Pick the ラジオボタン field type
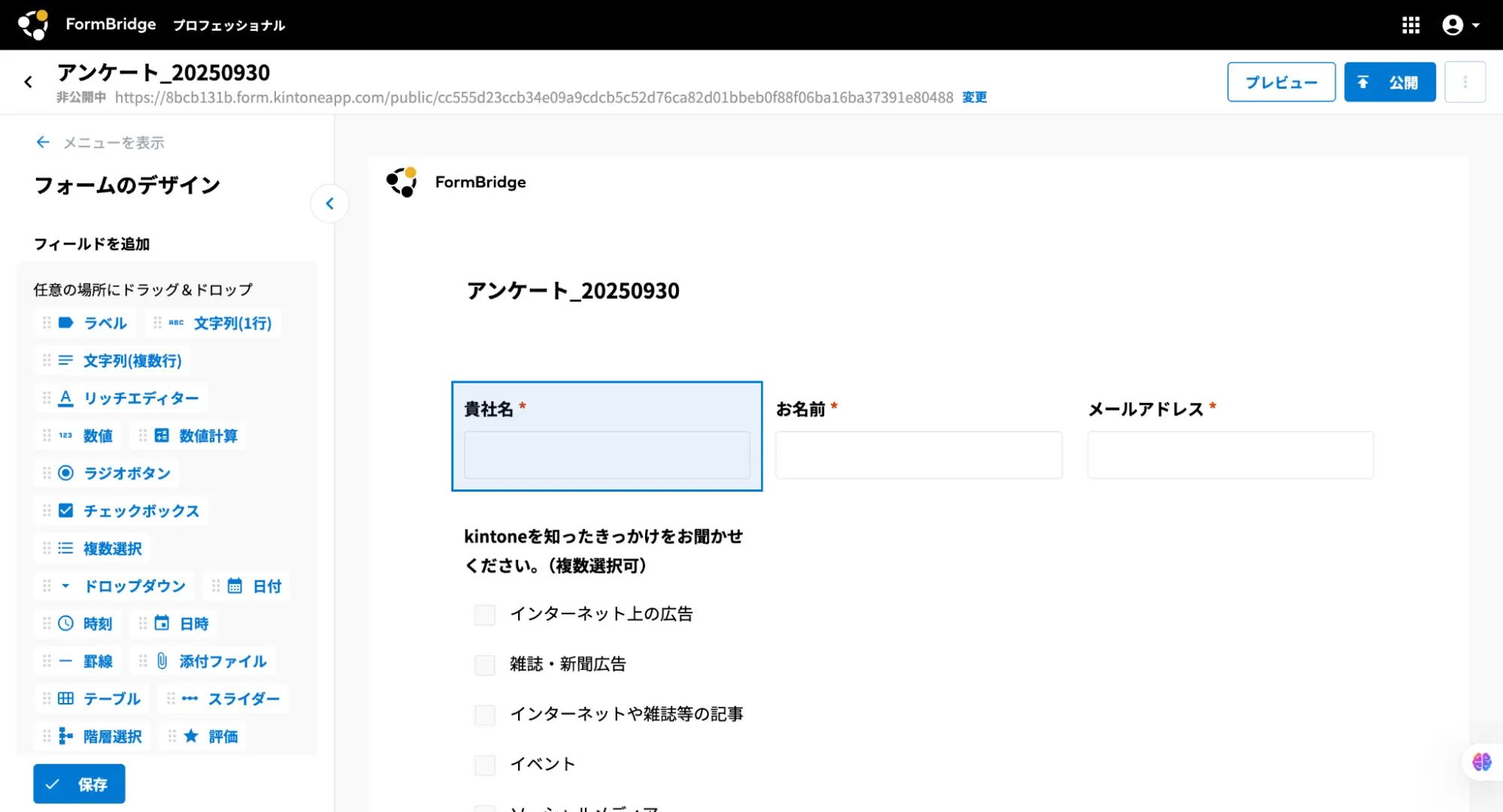The height and width of the screenshot is (812, 1503). [x=126, y=474]
